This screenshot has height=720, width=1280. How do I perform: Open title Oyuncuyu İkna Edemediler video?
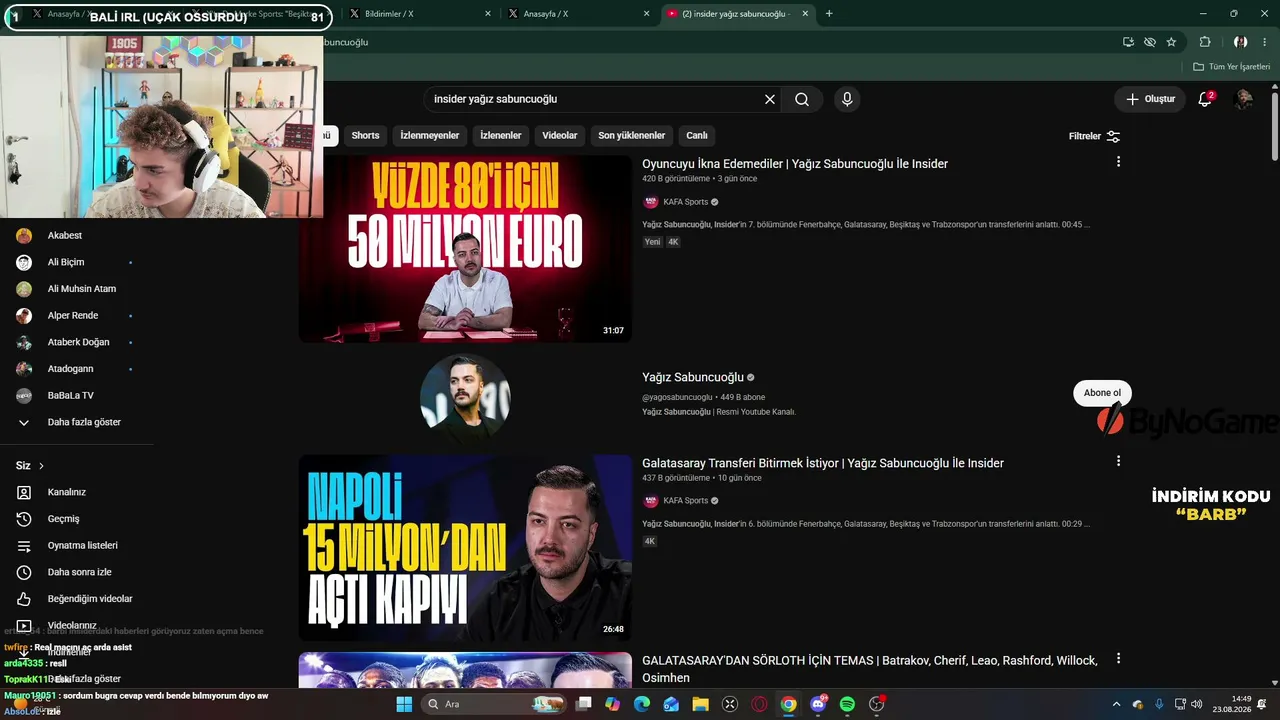795,164
